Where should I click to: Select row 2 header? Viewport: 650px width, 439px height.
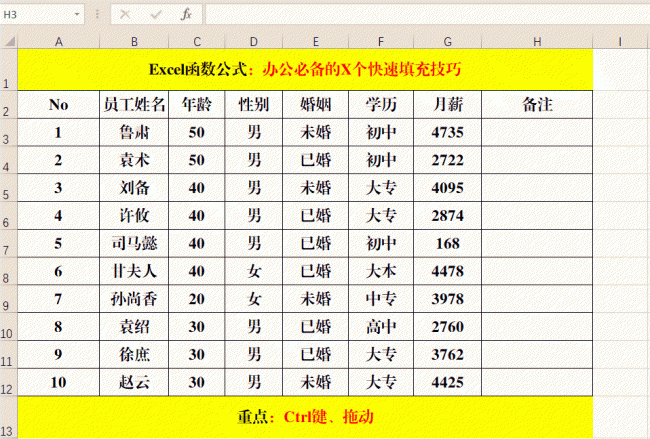pyautogui.click(x=9, y=104)
